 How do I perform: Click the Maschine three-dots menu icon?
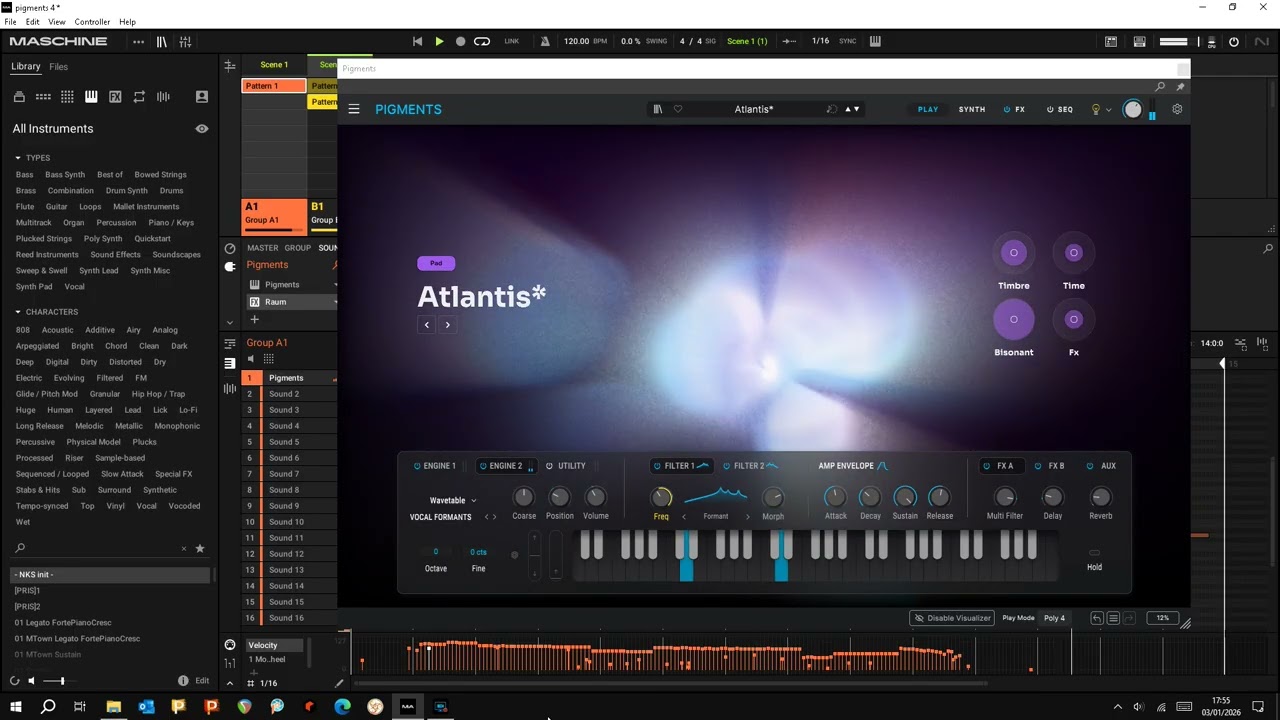click(138, 41)
